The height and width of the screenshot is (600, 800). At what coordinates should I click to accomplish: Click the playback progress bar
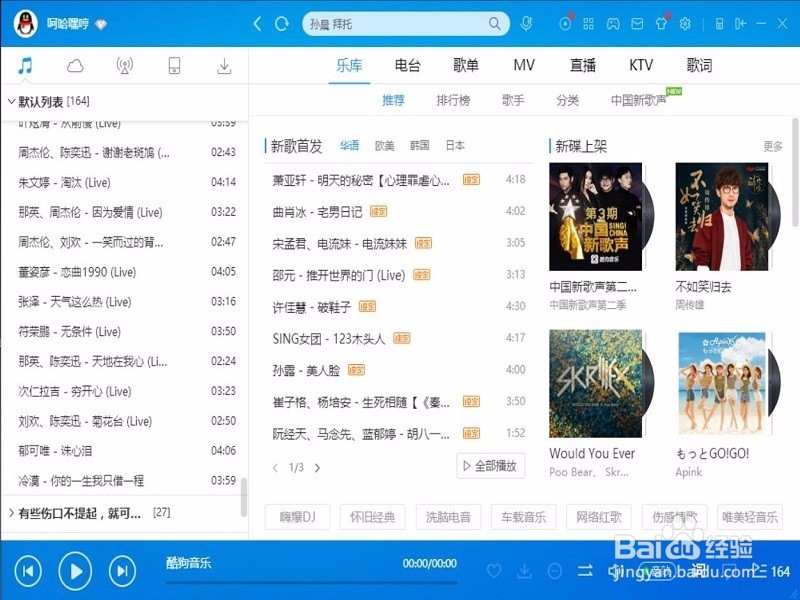point(311,582)
